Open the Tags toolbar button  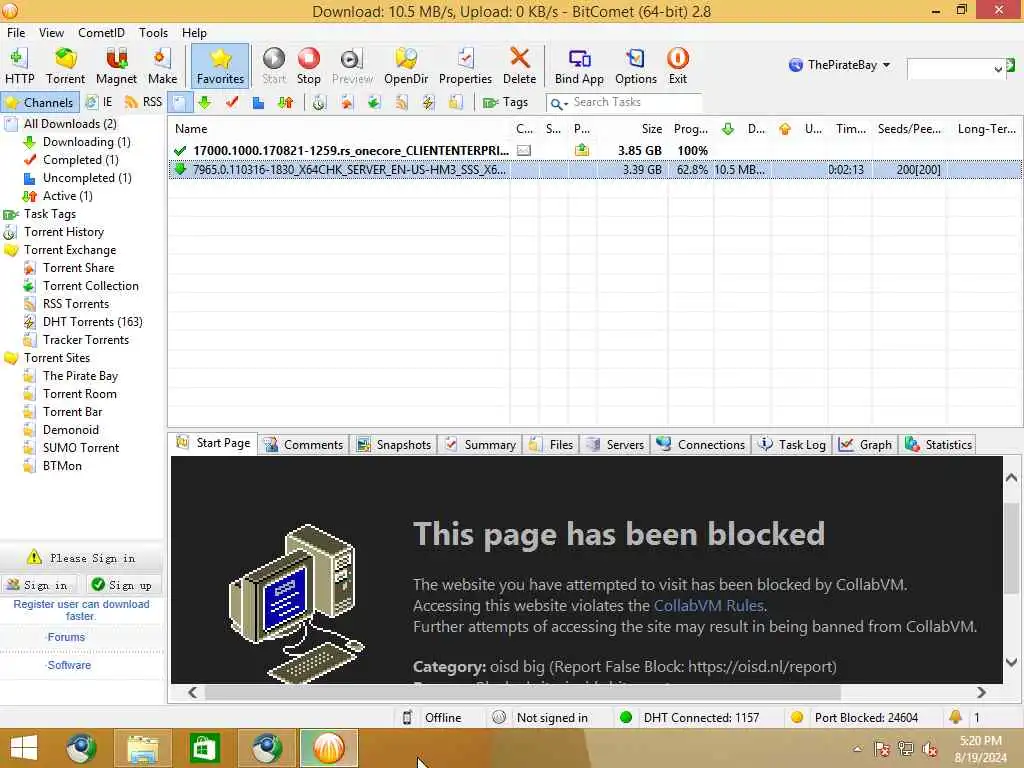tap(505, 103)
